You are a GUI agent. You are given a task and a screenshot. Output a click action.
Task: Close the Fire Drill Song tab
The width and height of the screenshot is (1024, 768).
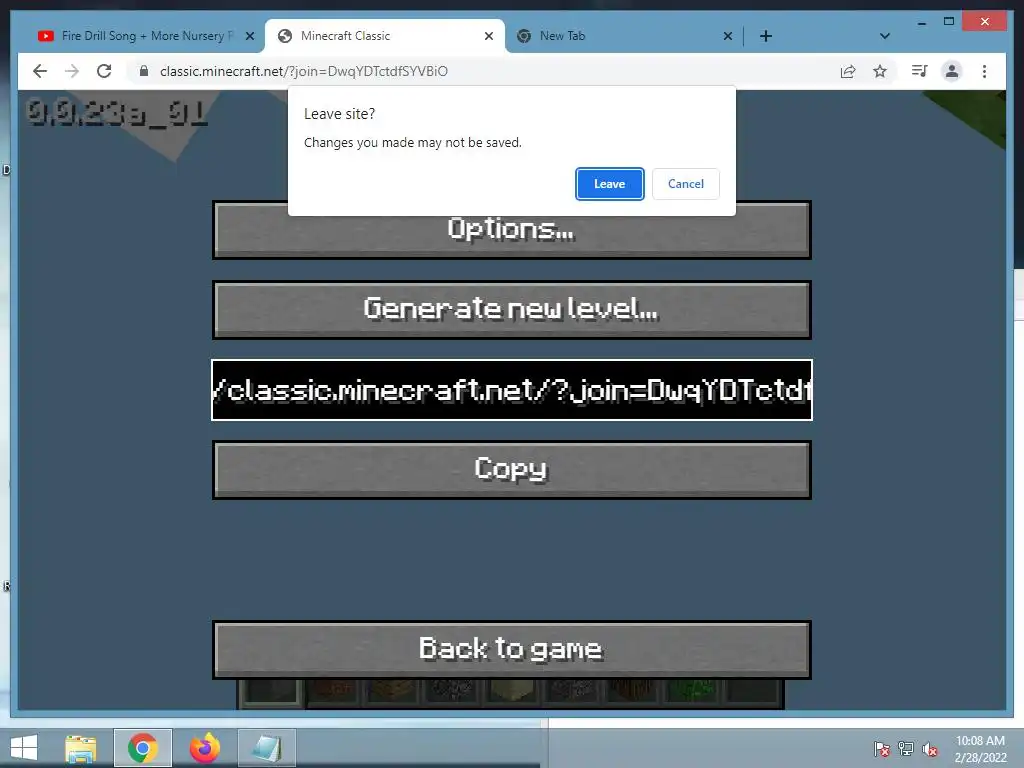[x=249, y=37]
